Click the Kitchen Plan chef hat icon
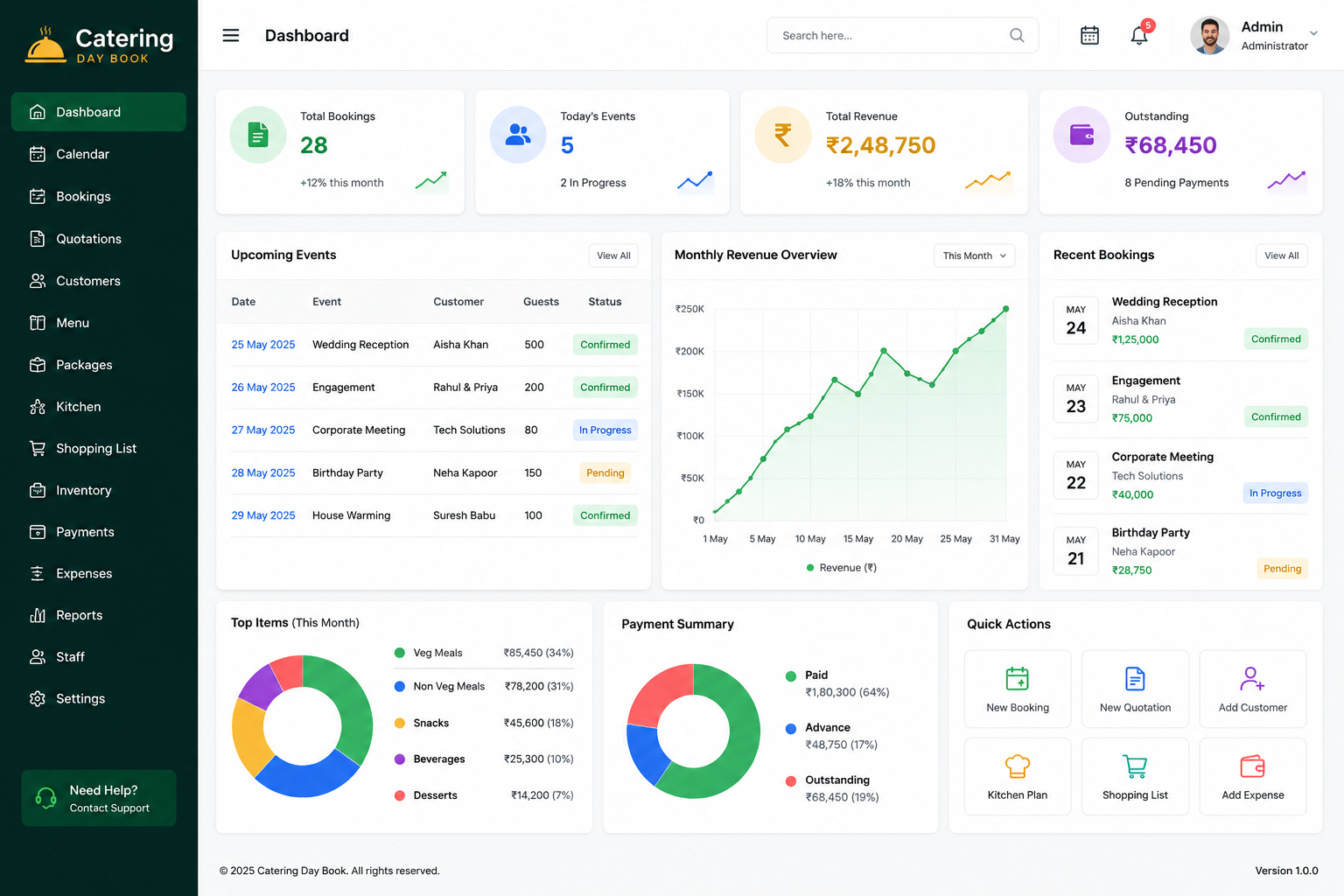 pos(1018,766)
